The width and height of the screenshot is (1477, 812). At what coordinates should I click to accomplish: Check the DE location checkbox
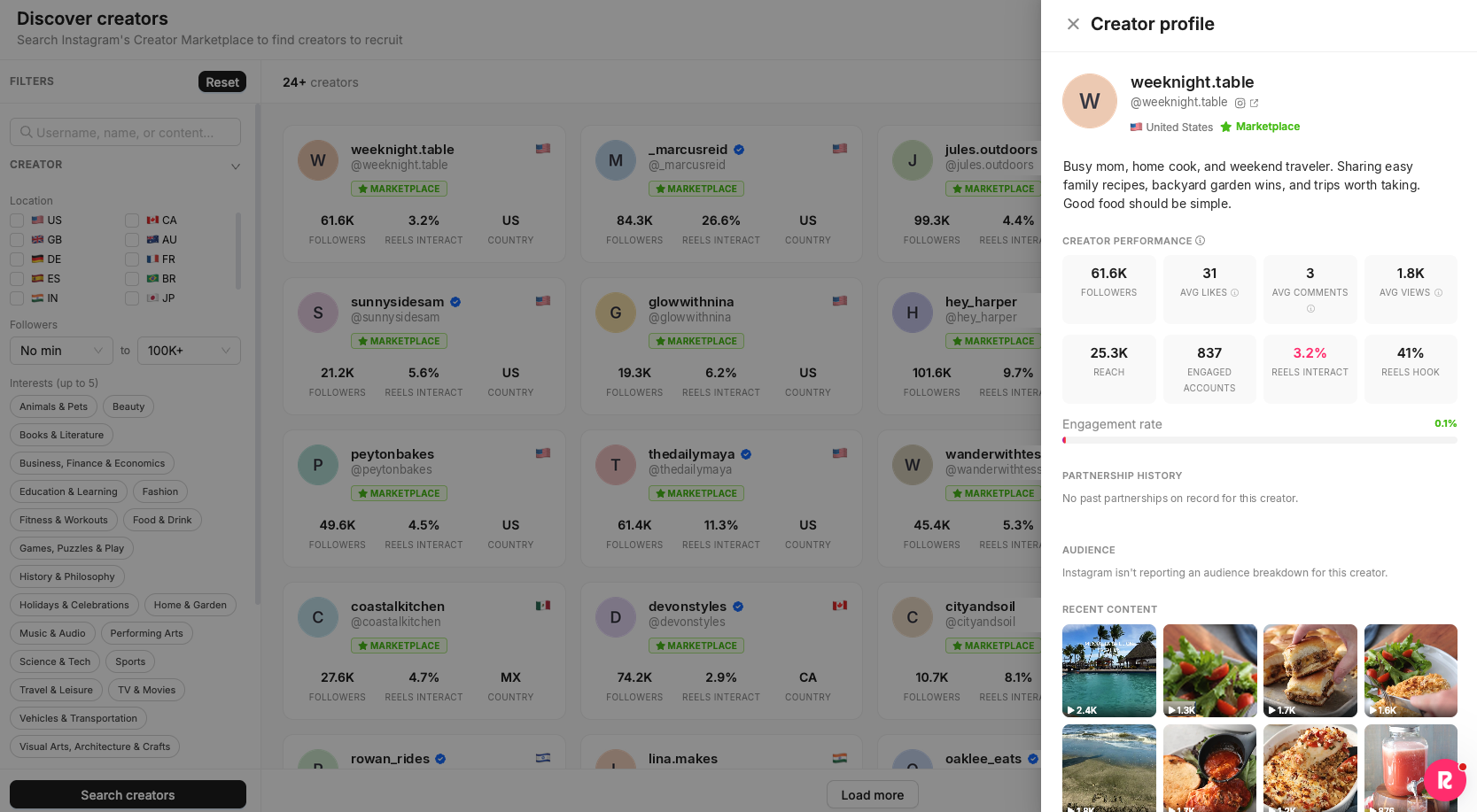click(17, 259)
